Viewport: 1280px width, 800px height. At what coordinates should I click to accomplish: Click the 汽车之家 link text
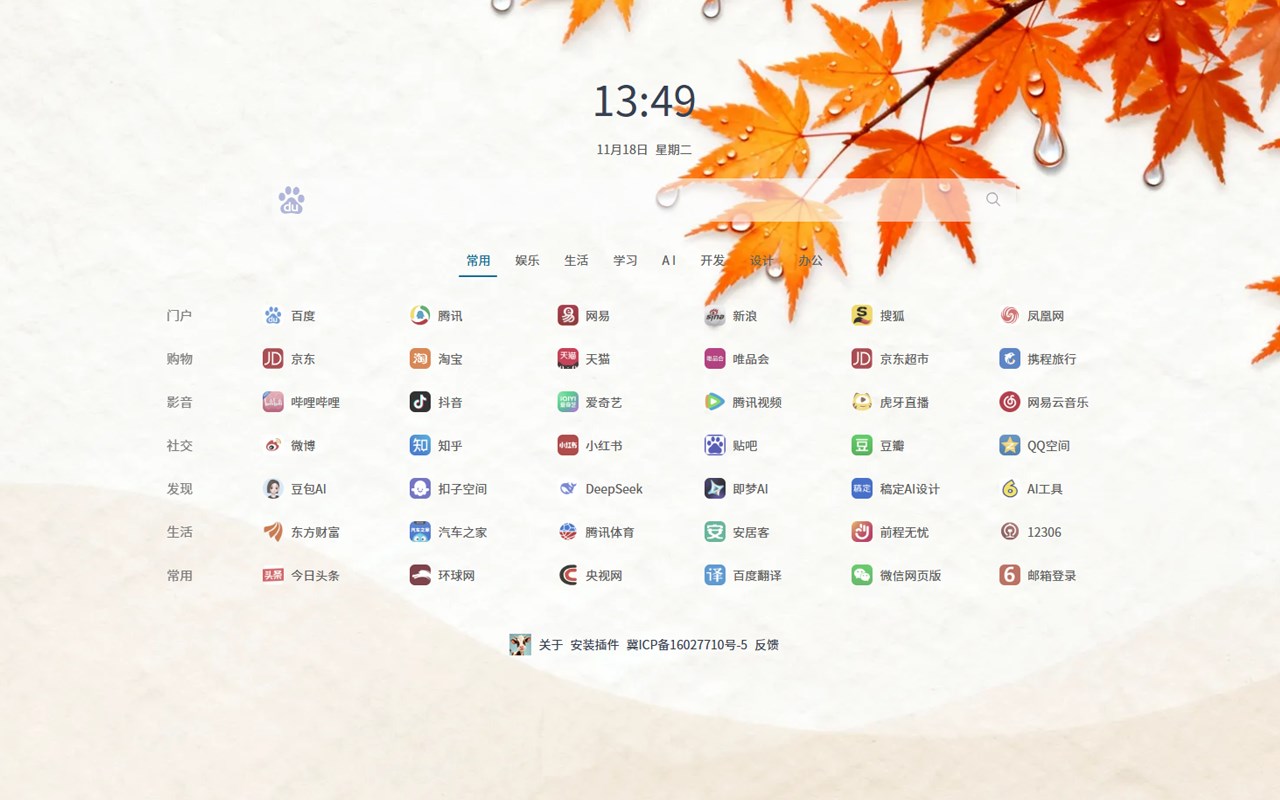(462, 532)
